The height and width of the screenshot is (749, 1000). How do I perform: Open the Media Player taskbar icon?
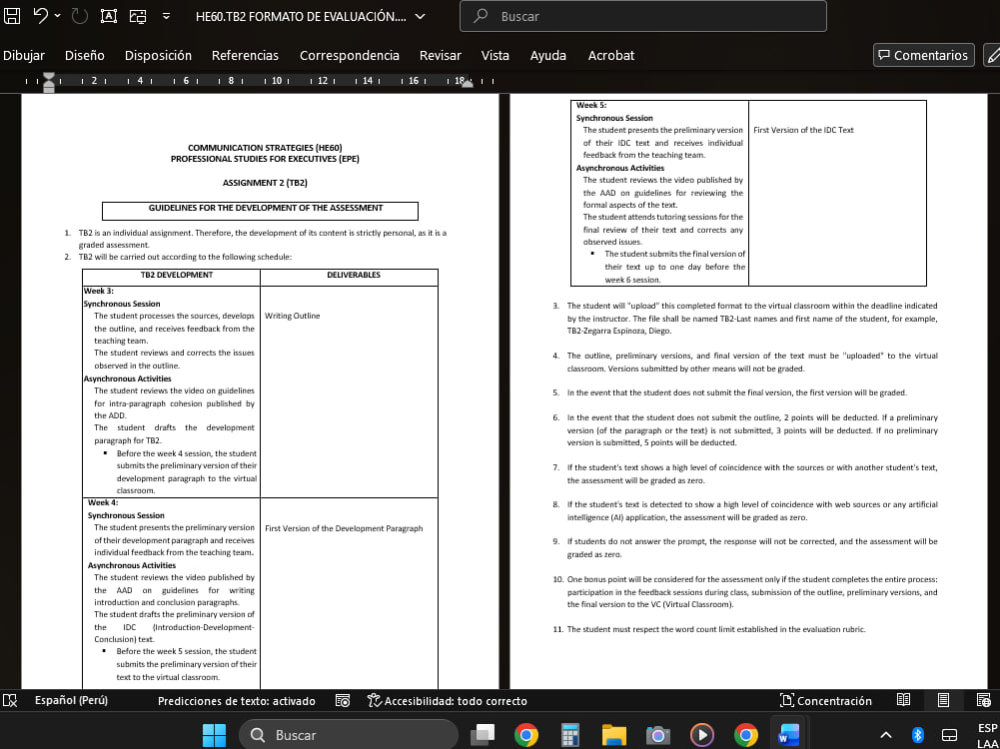tap(702, 735)
